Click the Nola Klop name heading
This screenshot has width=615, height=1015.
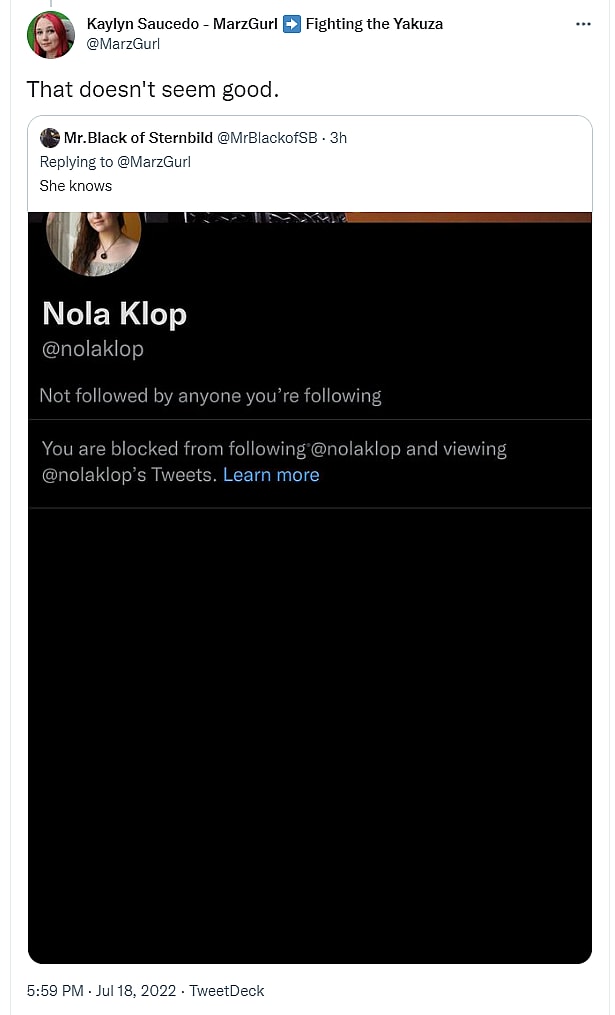point(114,314)
